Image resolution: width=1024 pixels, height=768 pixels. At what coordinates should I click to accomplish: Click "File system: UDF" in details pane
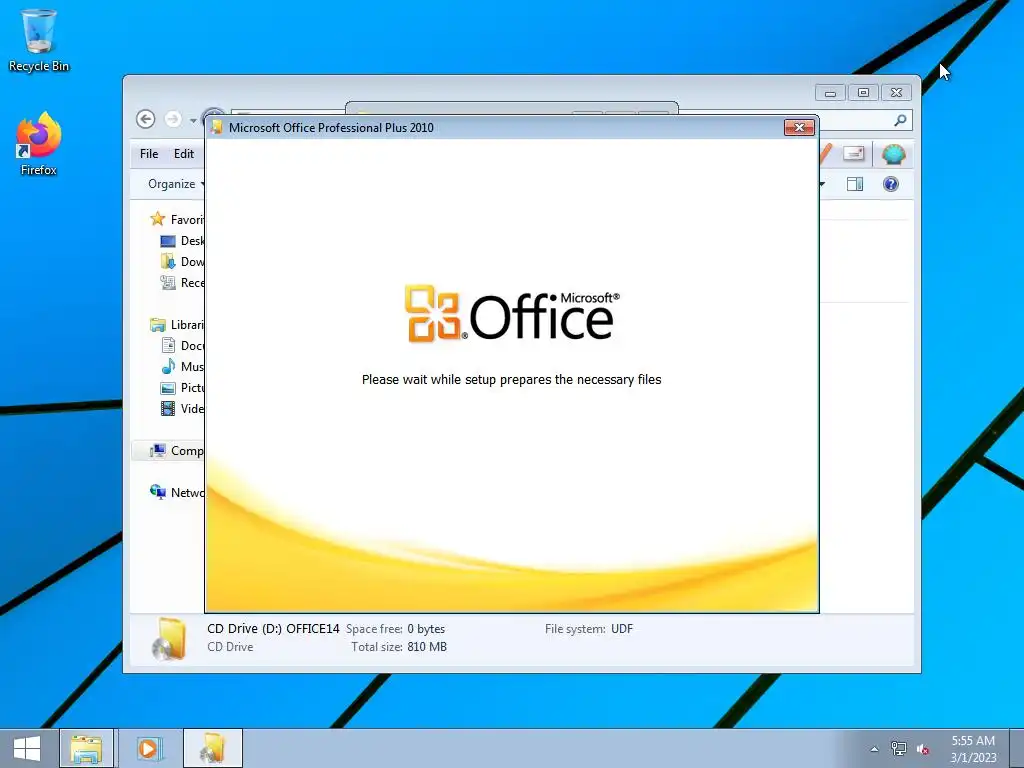tap(589, 629)
